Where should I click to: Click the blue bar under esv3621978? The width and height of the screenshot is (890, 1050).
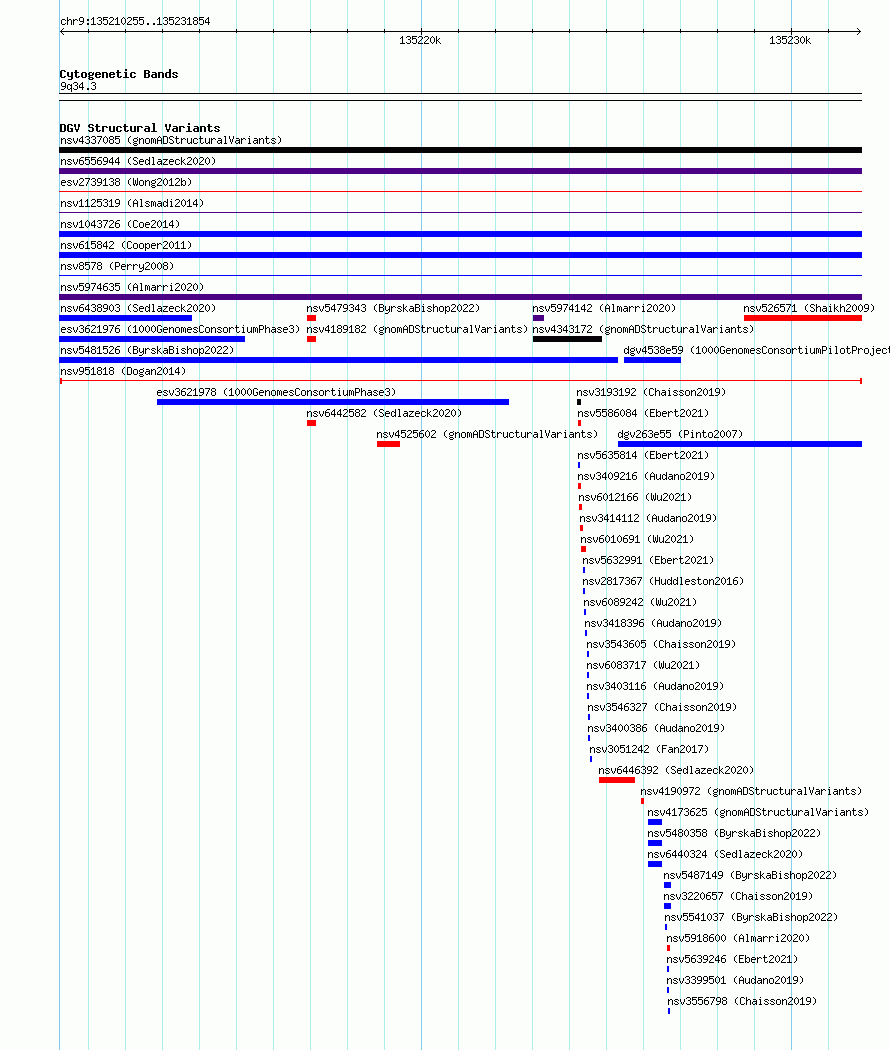tap(333, 402)
